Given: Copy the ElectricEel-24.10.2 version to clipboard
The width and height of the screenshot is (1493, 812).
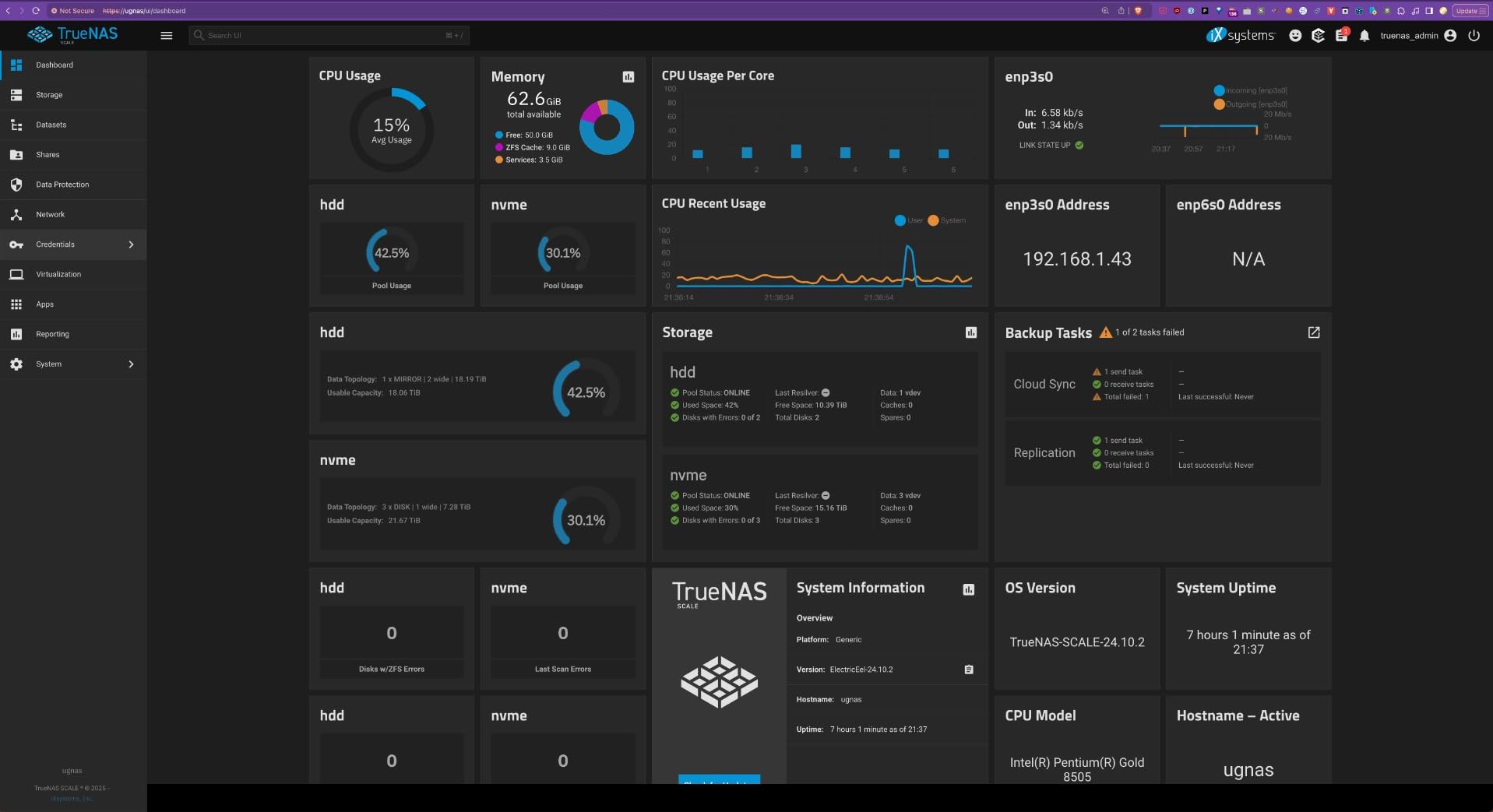Looking at the screenshot, I should point(969,670).
